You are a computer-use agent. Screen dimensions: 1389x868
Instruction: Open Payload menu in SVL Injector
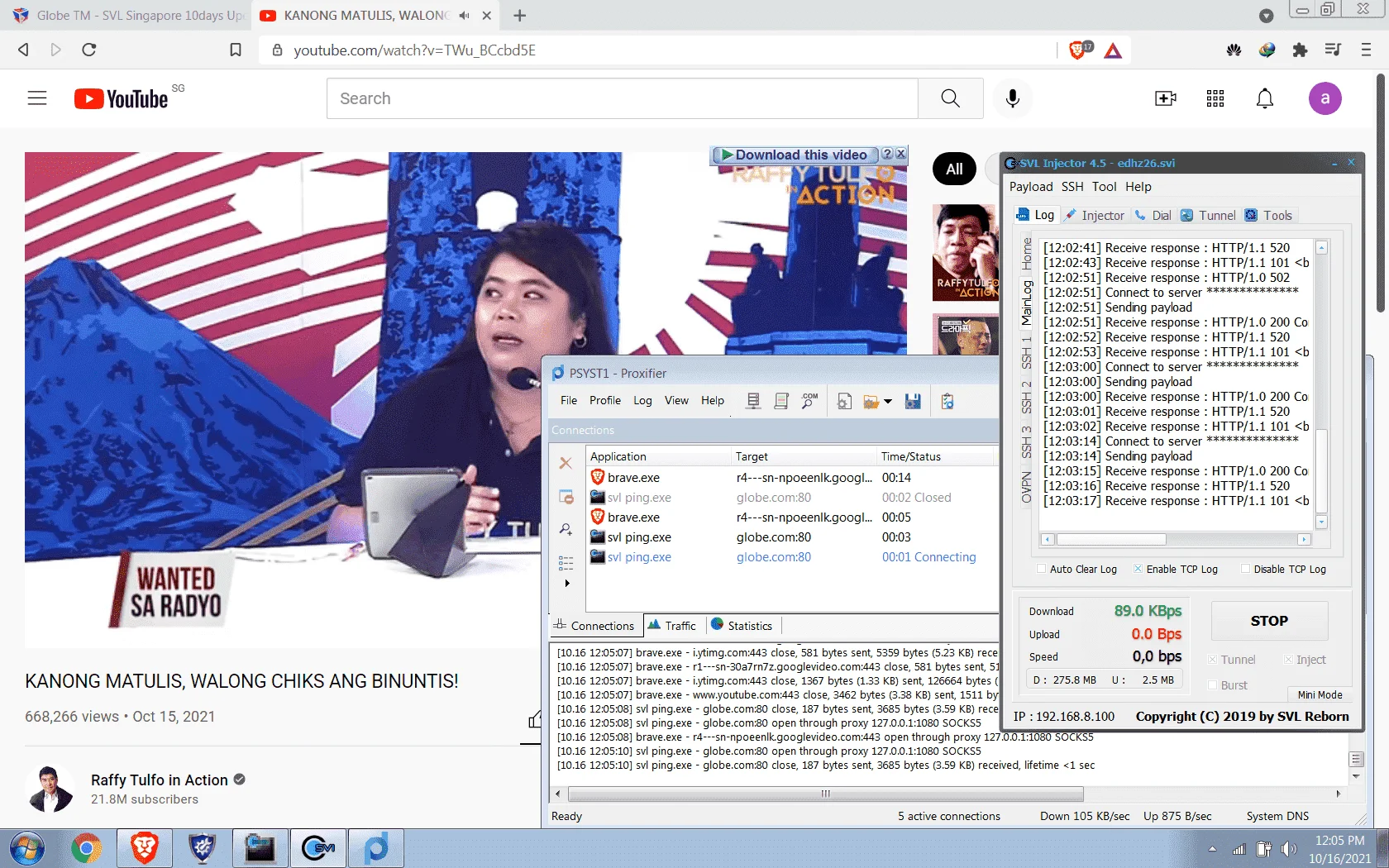click(1031, 187)
